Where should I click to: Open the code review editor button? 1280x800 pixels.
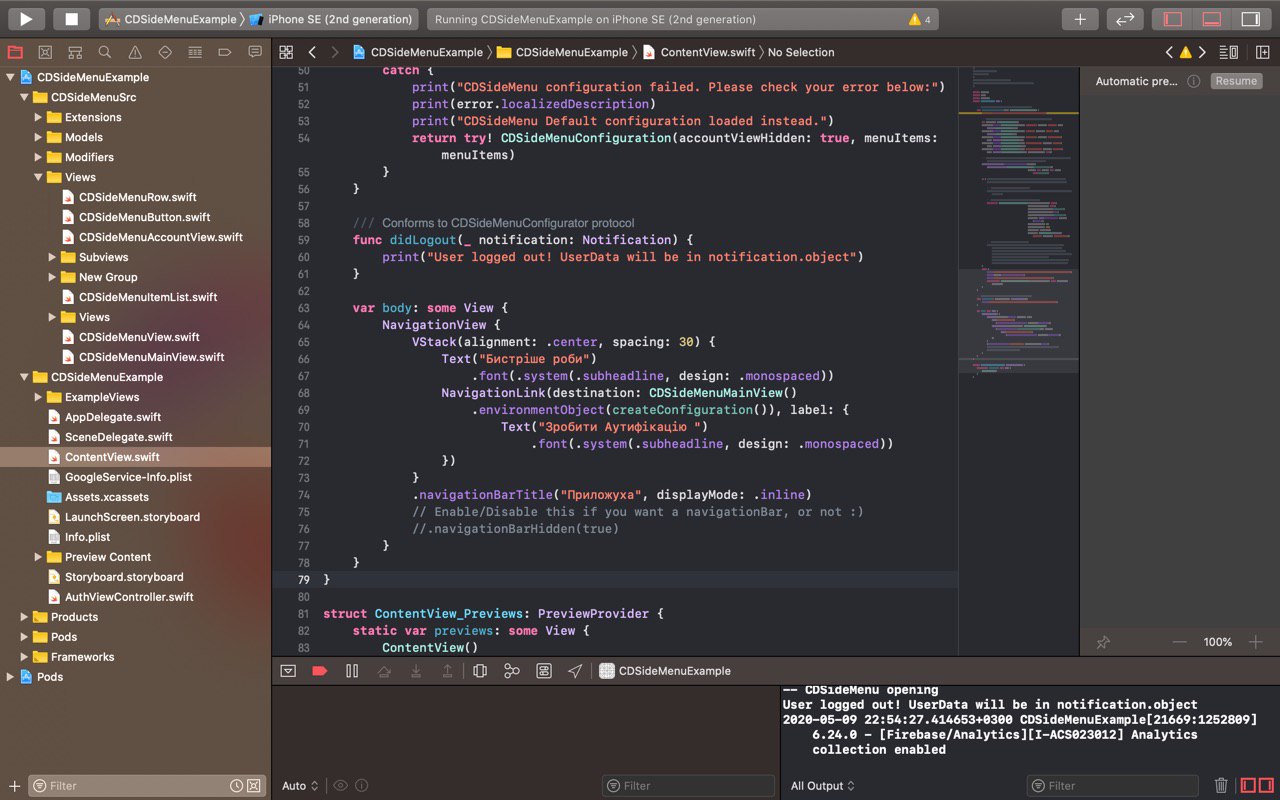point(1124,19)
